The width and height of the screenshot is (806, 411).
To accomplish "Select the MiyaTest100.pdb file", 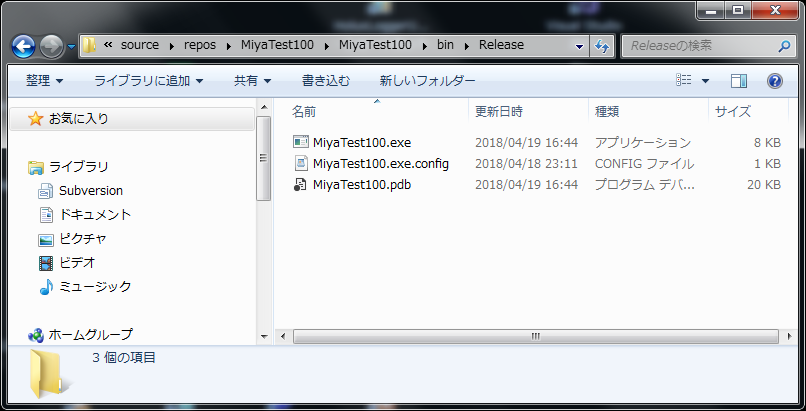I will [x=361, y=184].
